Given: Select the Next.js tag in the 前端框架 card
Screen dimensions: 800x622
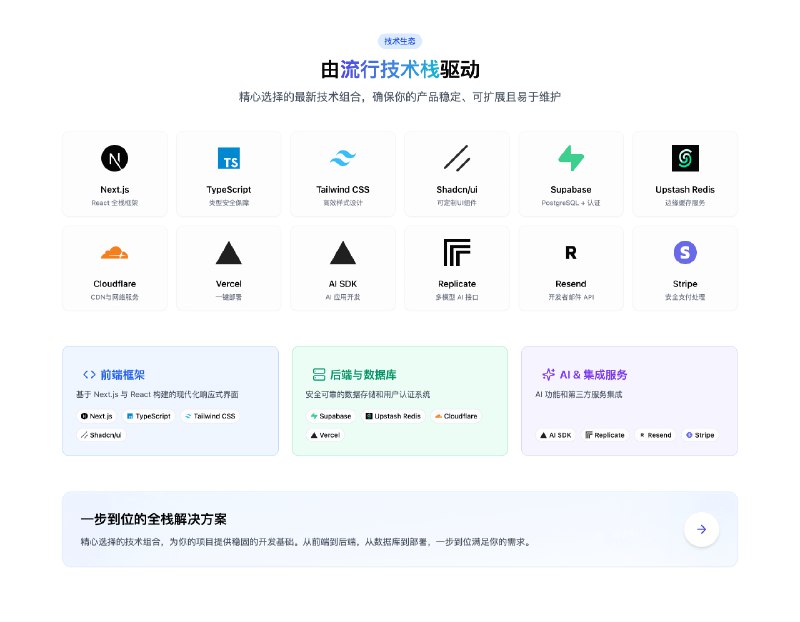Looking at the screenshot, I should click(x=96, y=416).
